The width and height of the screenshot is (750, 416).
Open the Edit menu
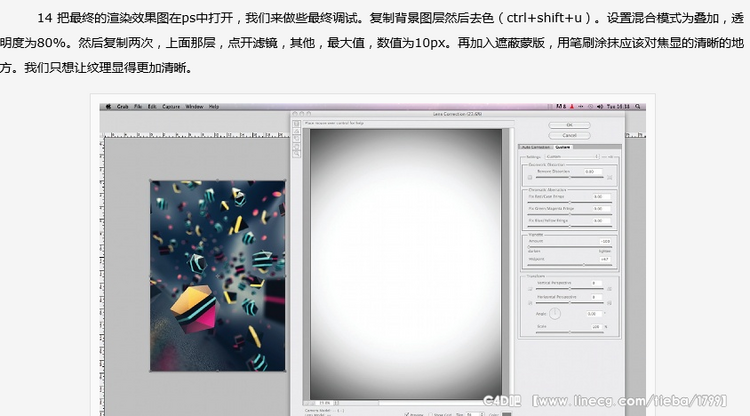coord(152,107)
